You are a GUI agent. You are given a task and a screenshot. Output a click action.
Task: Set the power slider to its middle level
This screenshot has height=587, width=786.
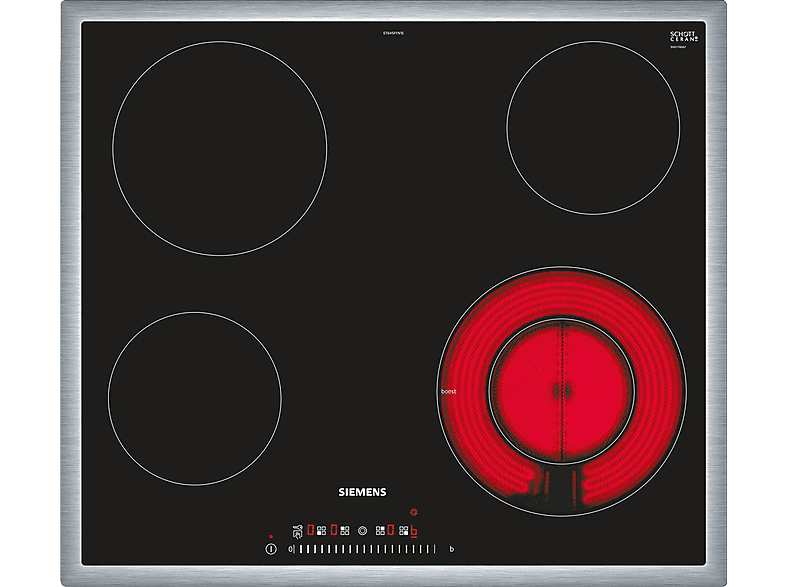pos(364,549)
